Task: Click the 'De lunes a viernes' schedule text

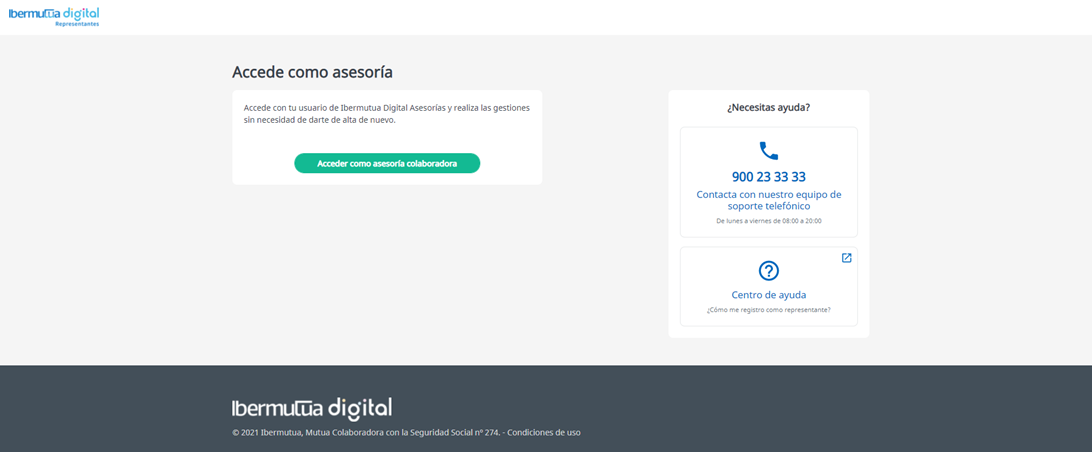Action: click(768, 221)
